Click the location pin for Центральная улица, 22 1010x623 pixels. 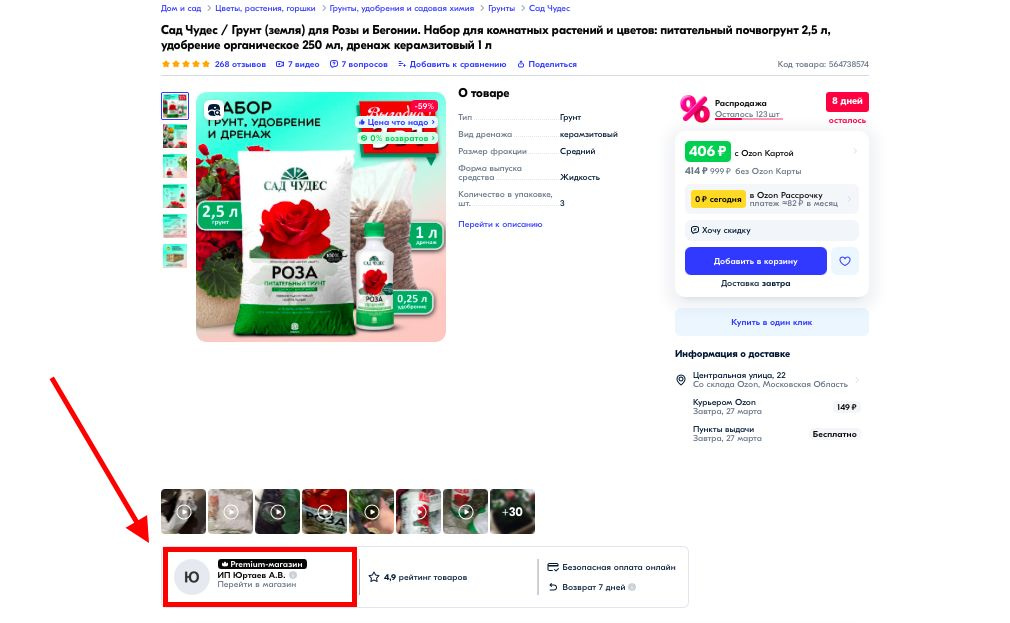tap(680, 380)
